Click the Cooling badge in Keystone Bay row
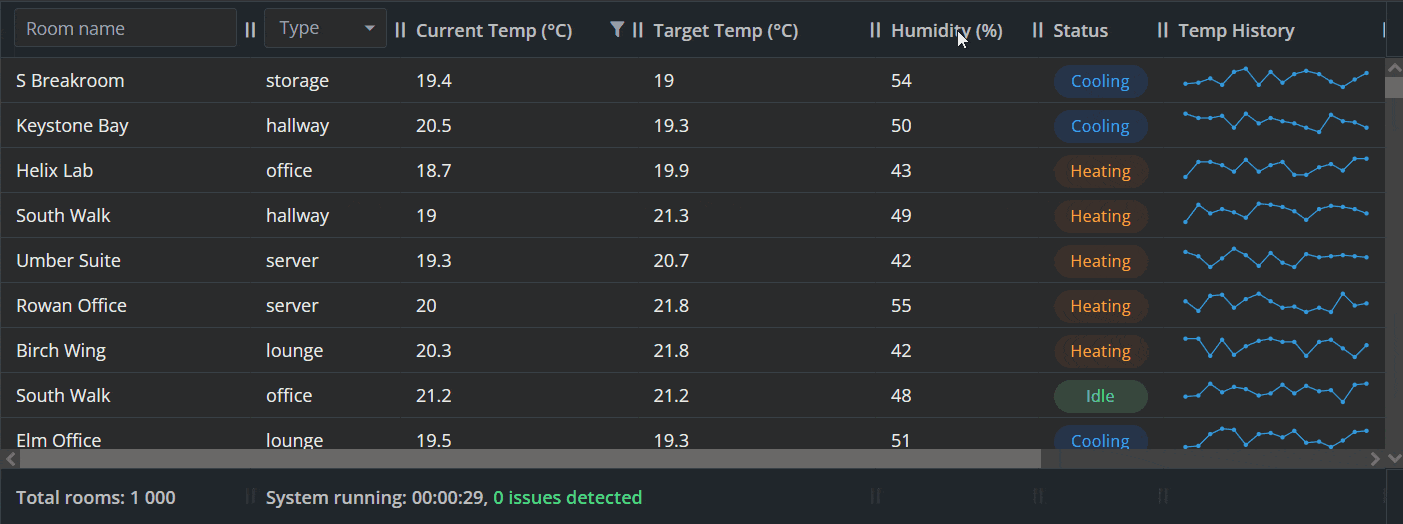Viewport: 1403px width, 524px height. [x=1100, y=126]
